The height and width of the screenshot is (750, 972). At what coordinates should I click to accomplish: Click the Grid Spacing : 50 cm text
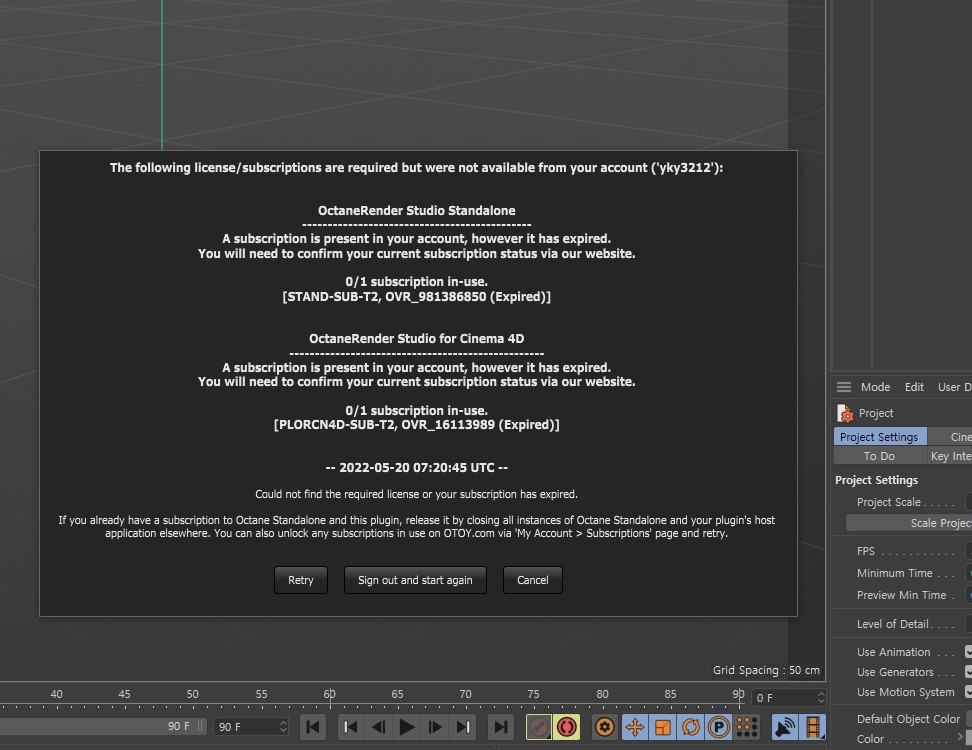pos(766,670)
